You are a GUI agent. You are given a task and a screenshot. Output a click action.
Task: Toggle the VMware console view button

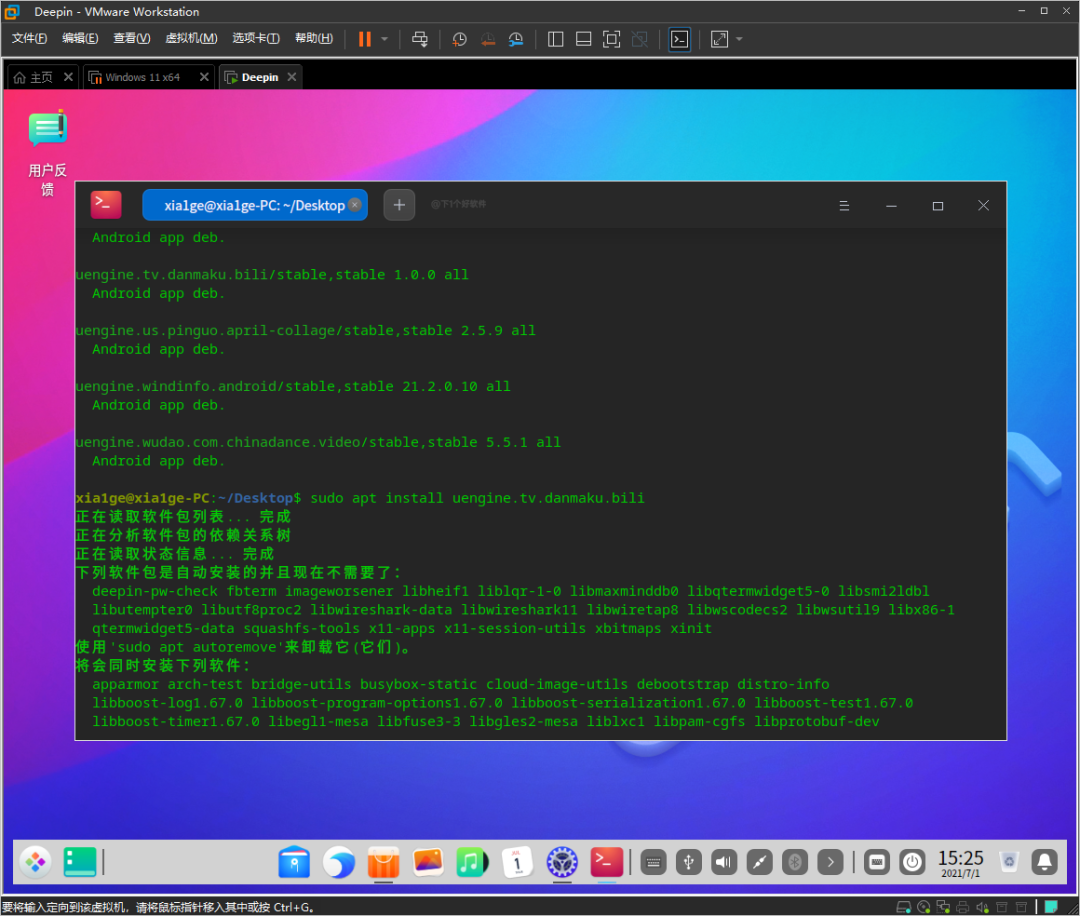[679, 39]
